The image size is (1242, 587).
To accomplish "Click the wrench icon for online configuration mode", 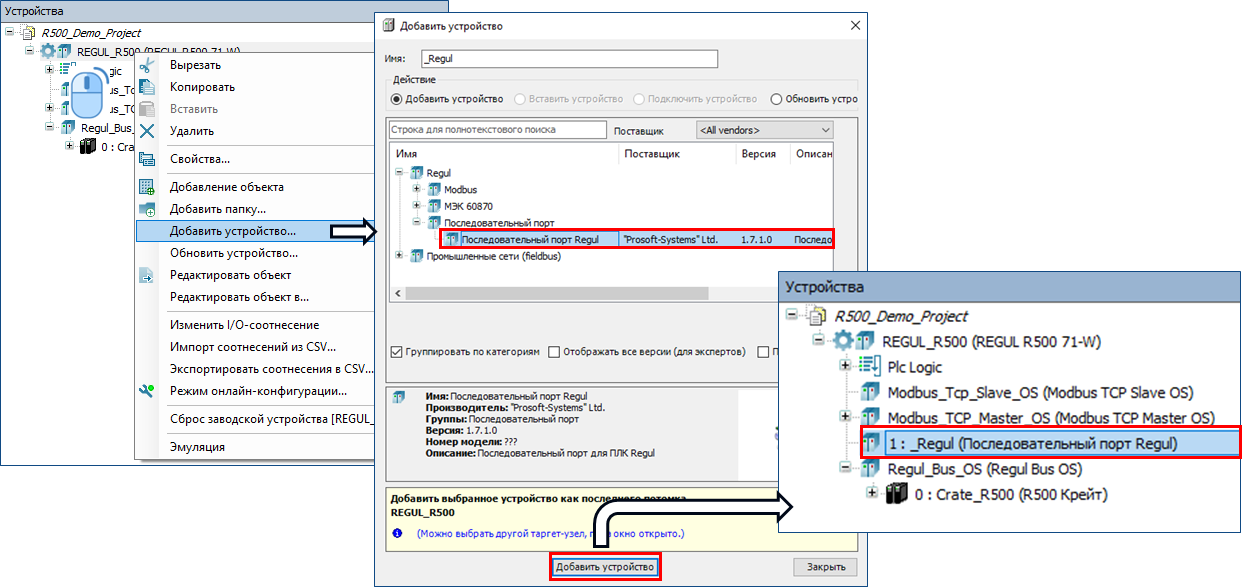I will [x=147, y=391].
